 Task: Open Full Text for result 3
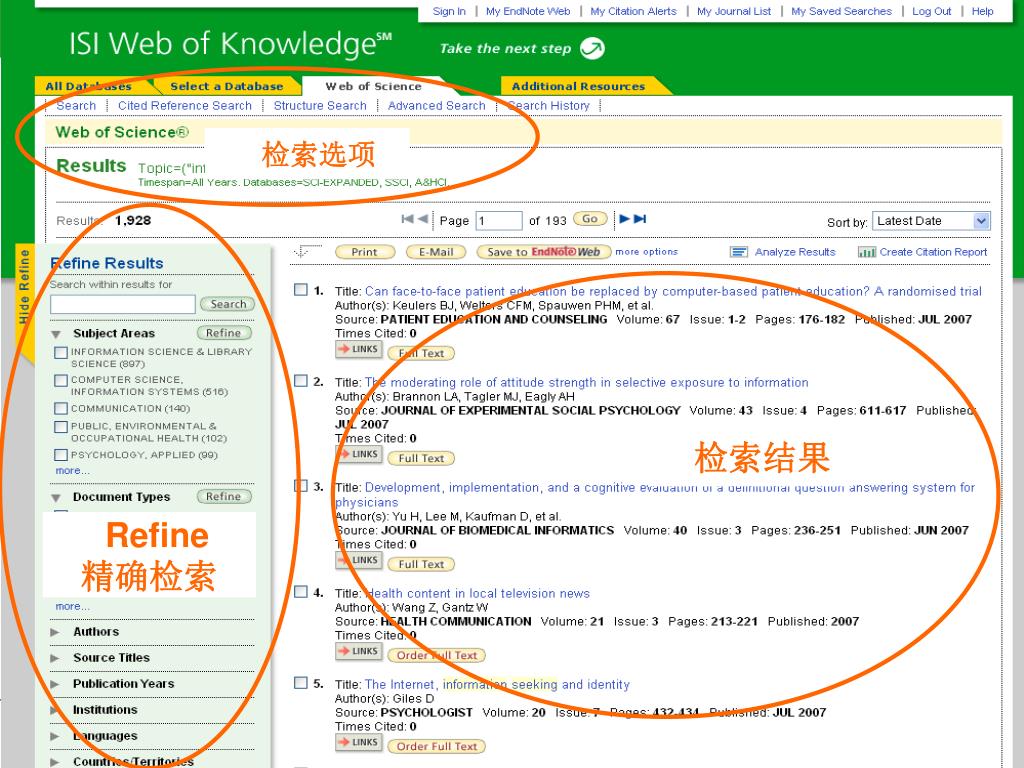coord(421,564)
